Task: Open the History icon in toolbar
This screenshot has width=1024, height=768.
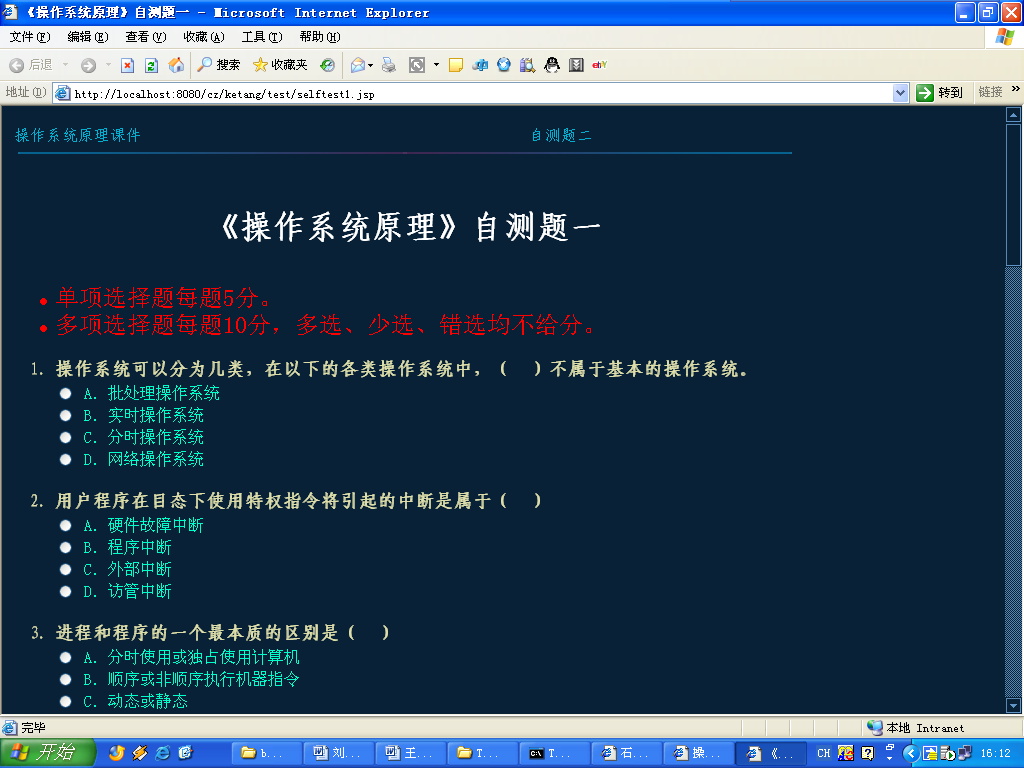Action: pyautogui.click(x=327, y=65)
